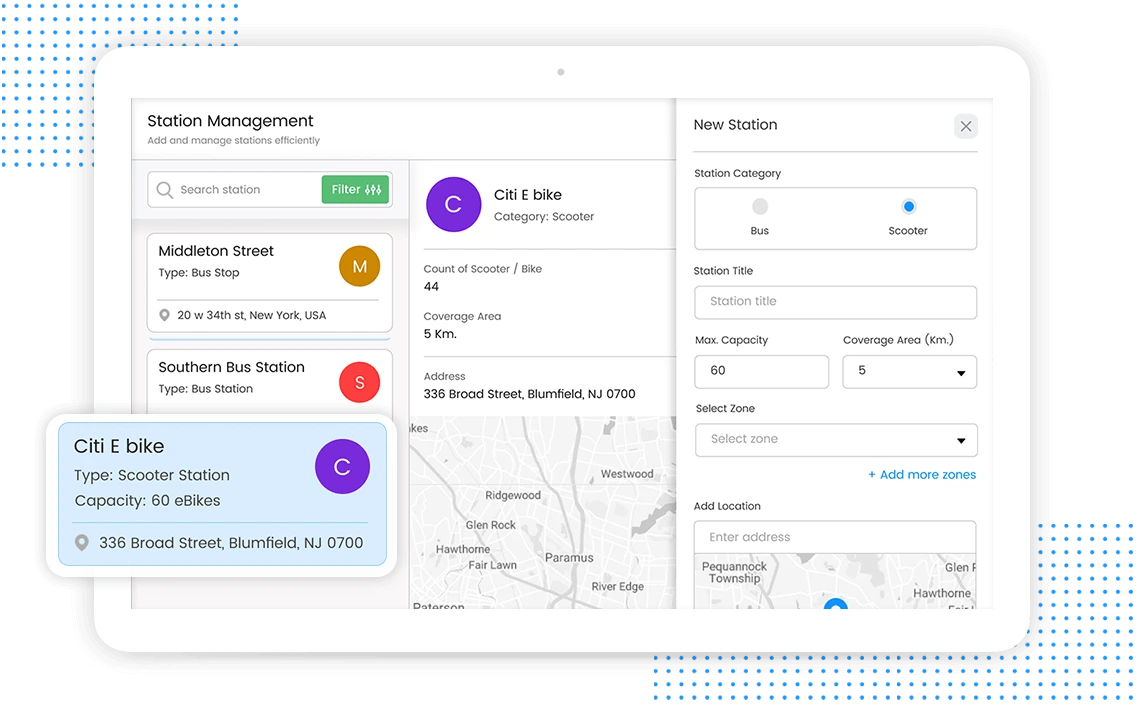The width and height of the screenshot is (1142, 710).
Task: Click the red S avatar
Action: tap(359, 382)
